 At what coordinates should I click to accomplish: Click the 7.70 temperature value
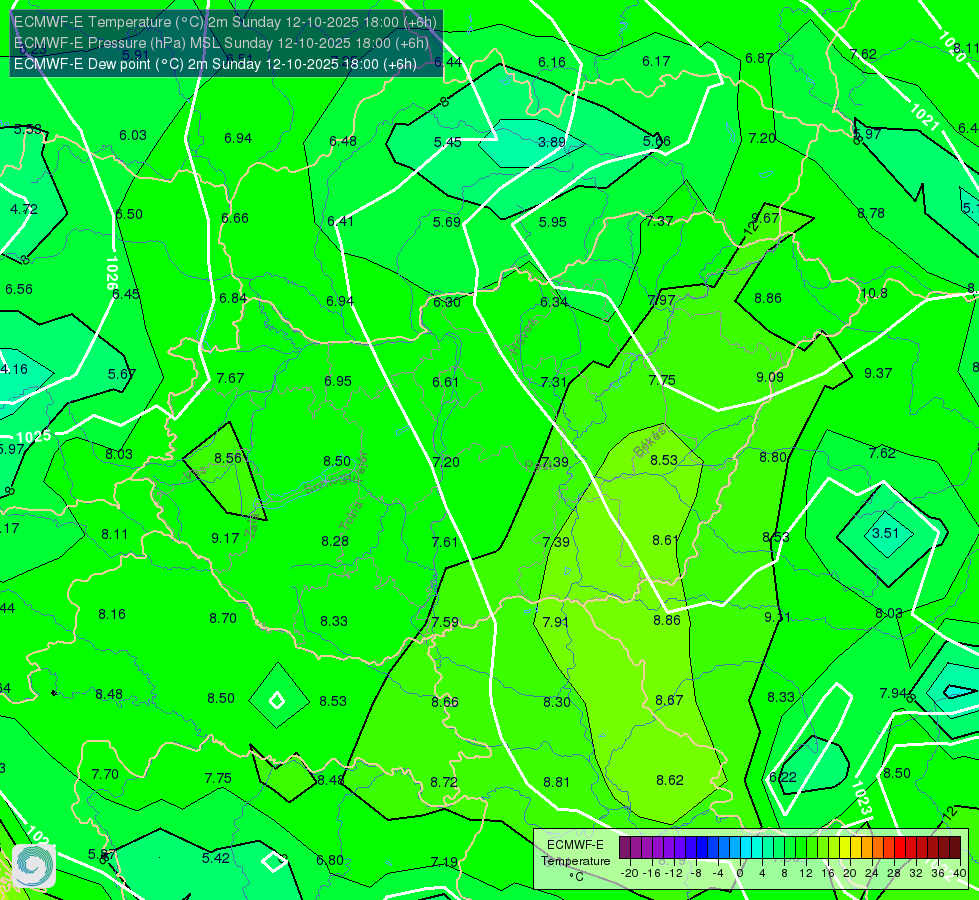(105, 774)
